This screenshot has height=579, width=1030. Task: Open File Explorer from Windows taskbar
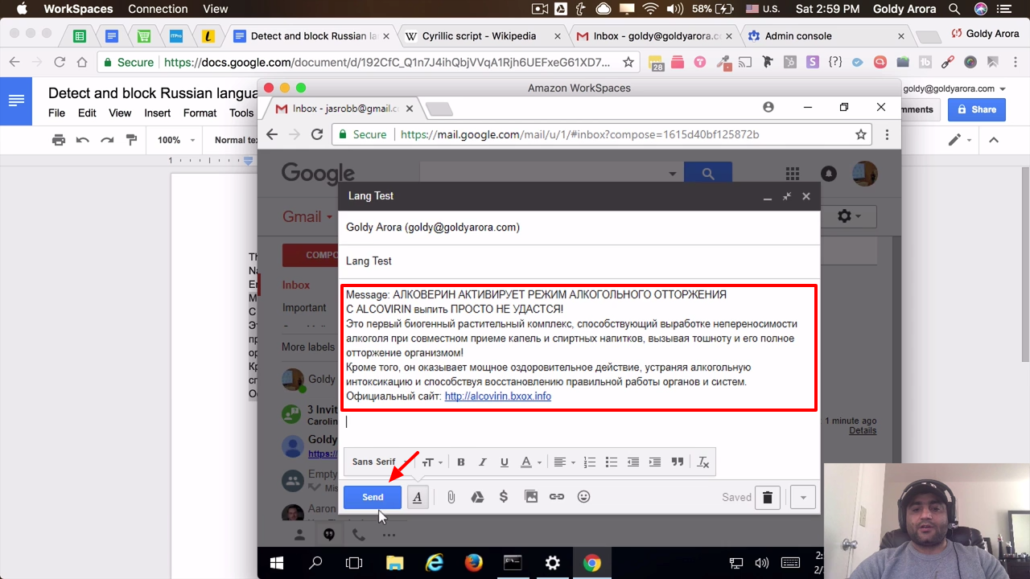coord(395,563)
